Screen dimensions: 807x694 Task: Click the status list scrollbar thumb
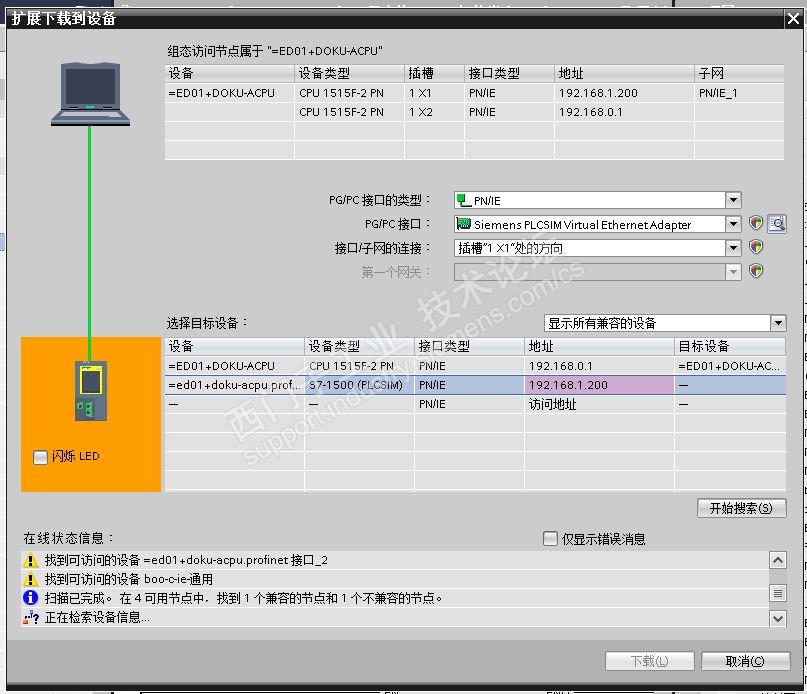click(778, 593)
